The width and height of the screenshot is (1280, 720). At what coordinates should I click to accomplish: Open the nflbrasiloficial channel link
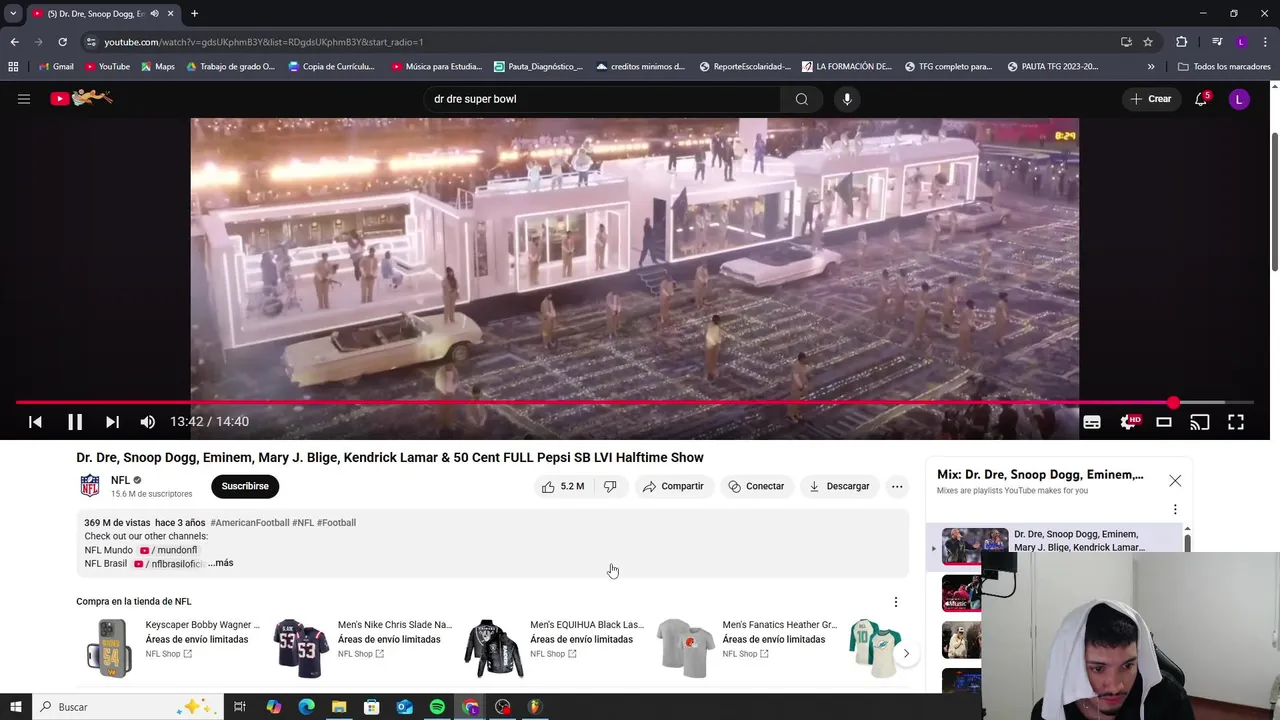coord(169,564)
